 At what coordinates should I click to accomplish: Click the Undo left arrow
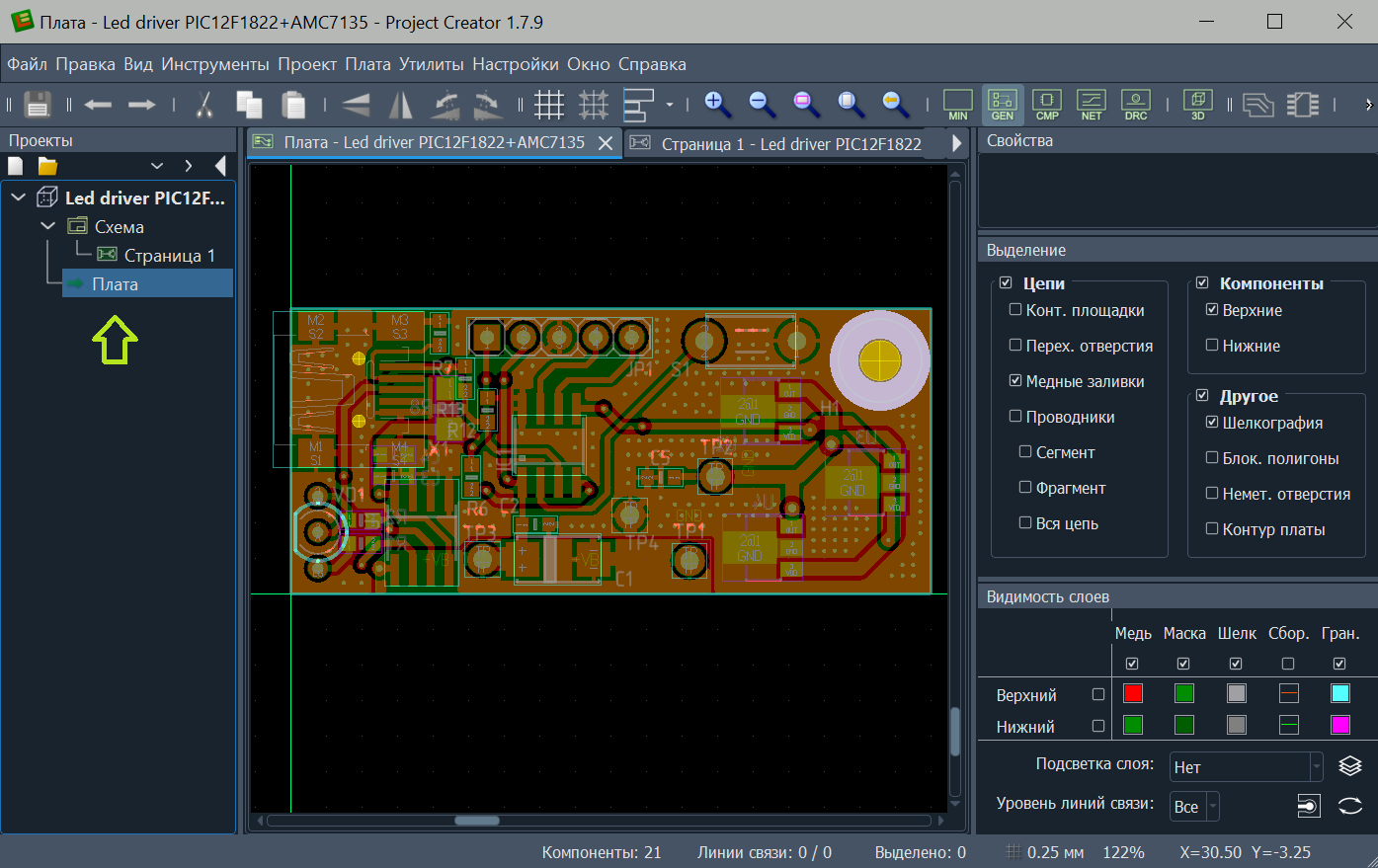tap(98, 104)
